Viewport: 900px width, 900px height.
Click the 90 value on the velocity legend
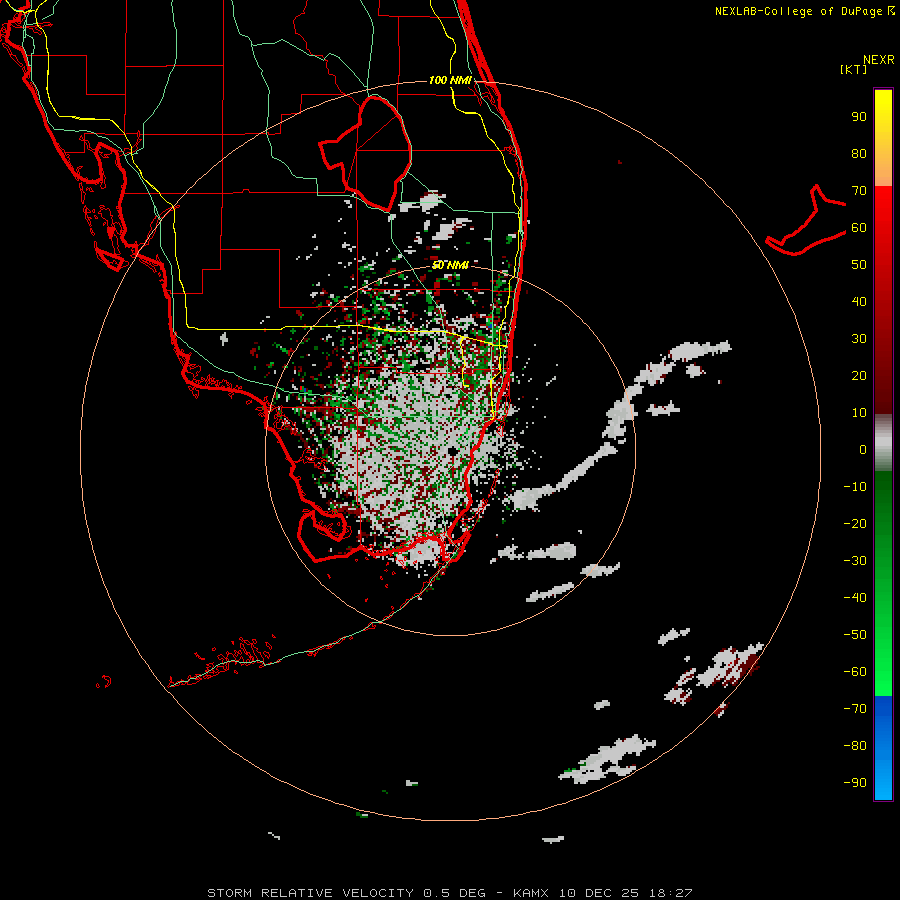[859, 117]
